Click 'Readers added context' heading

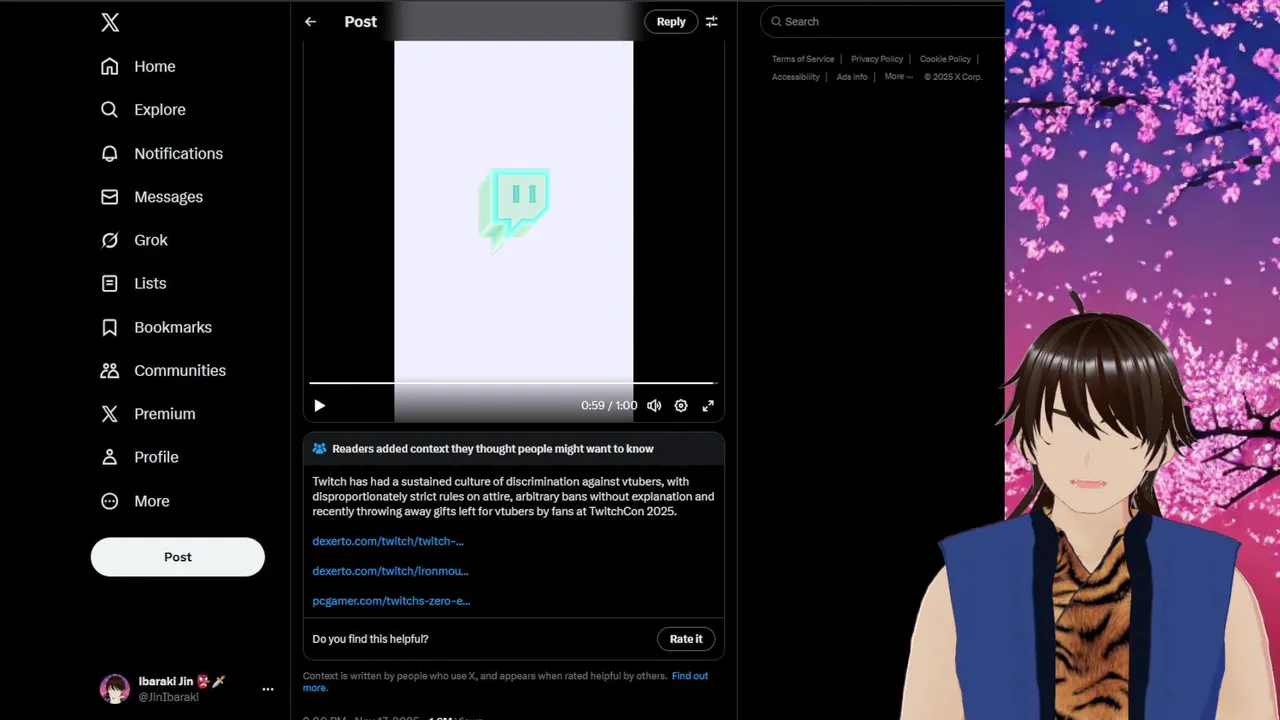493,449
